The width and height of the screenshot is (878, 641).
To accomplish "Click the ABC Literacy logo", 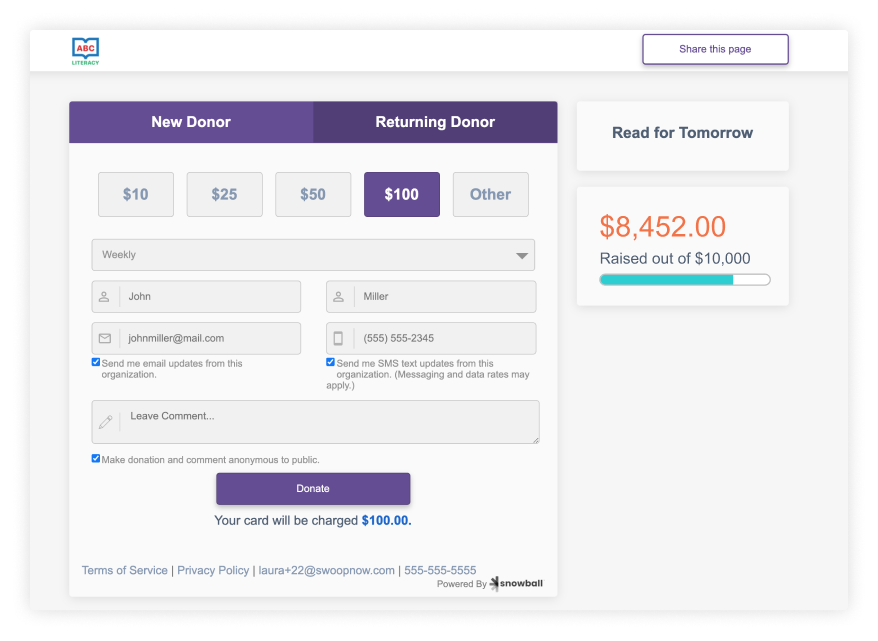I will click(x=86, y=50).
